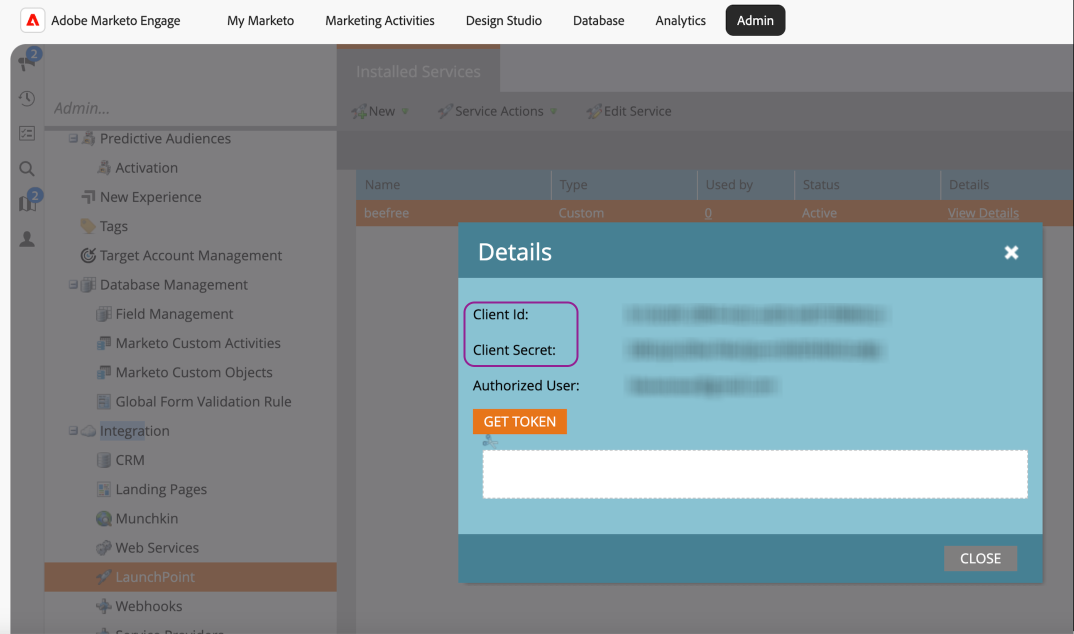Open Web Services settings
The image size is (1074, 634).
click(x=157, y=548)
